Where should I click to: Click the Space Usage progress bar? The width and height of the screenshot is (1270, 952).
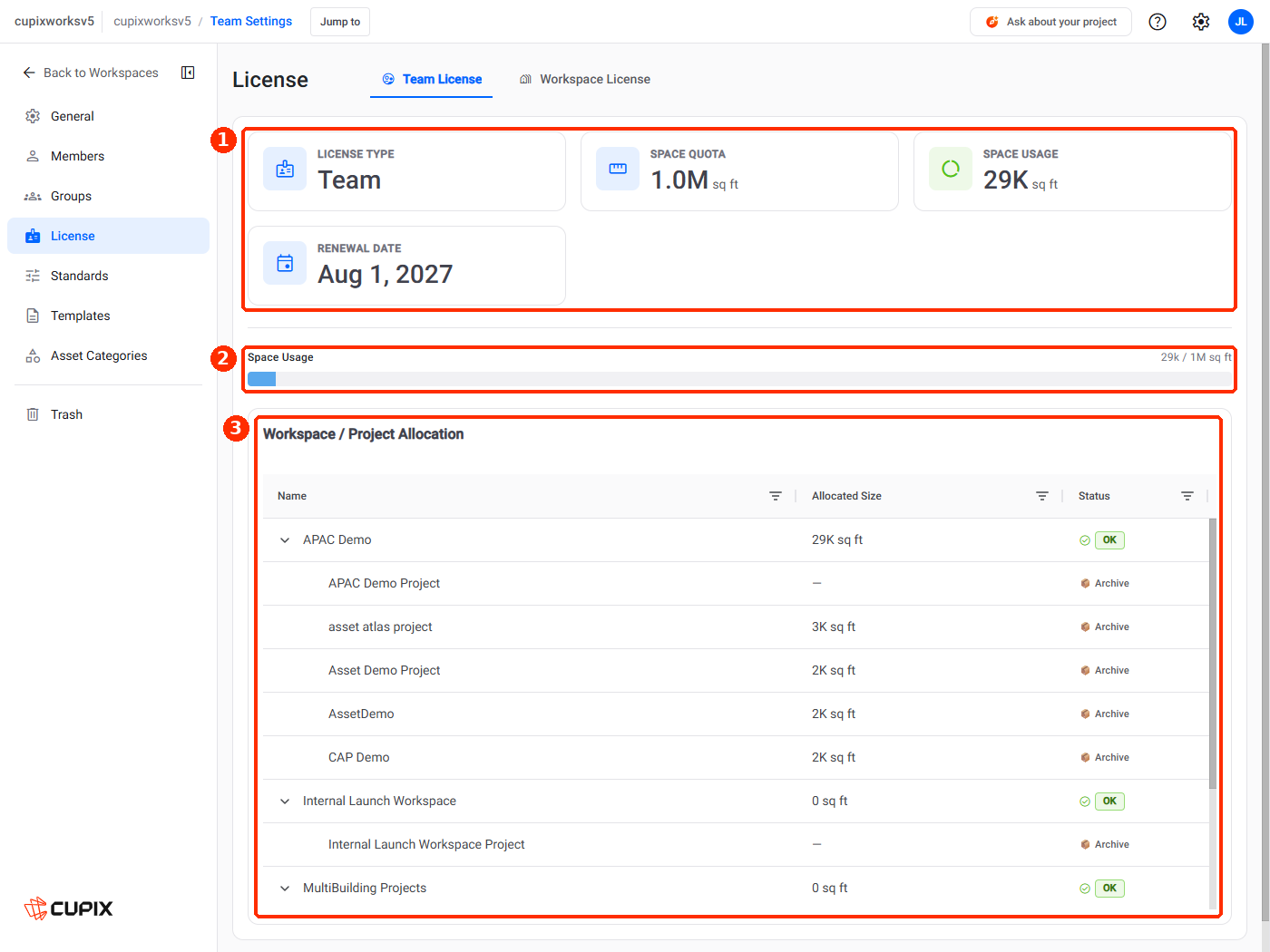(x=739, y=379)
